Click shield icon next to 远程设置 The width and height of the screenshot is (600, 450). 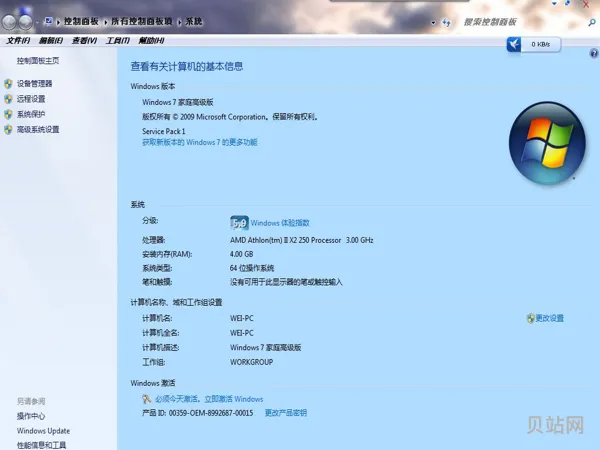click(x=8, y=99)
